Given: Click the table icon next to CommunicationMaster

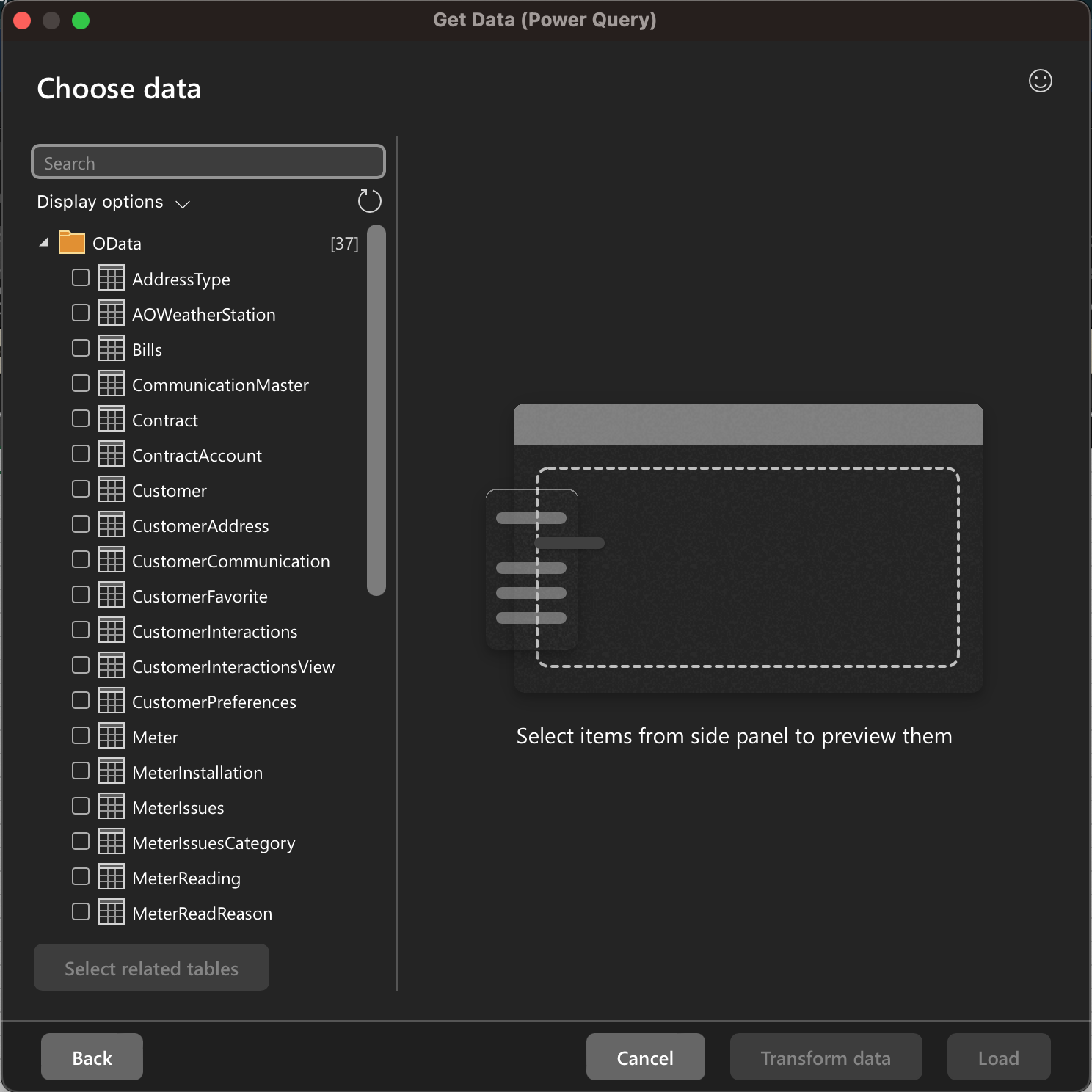Looking at the screenshot, I should tap(112, 384).
